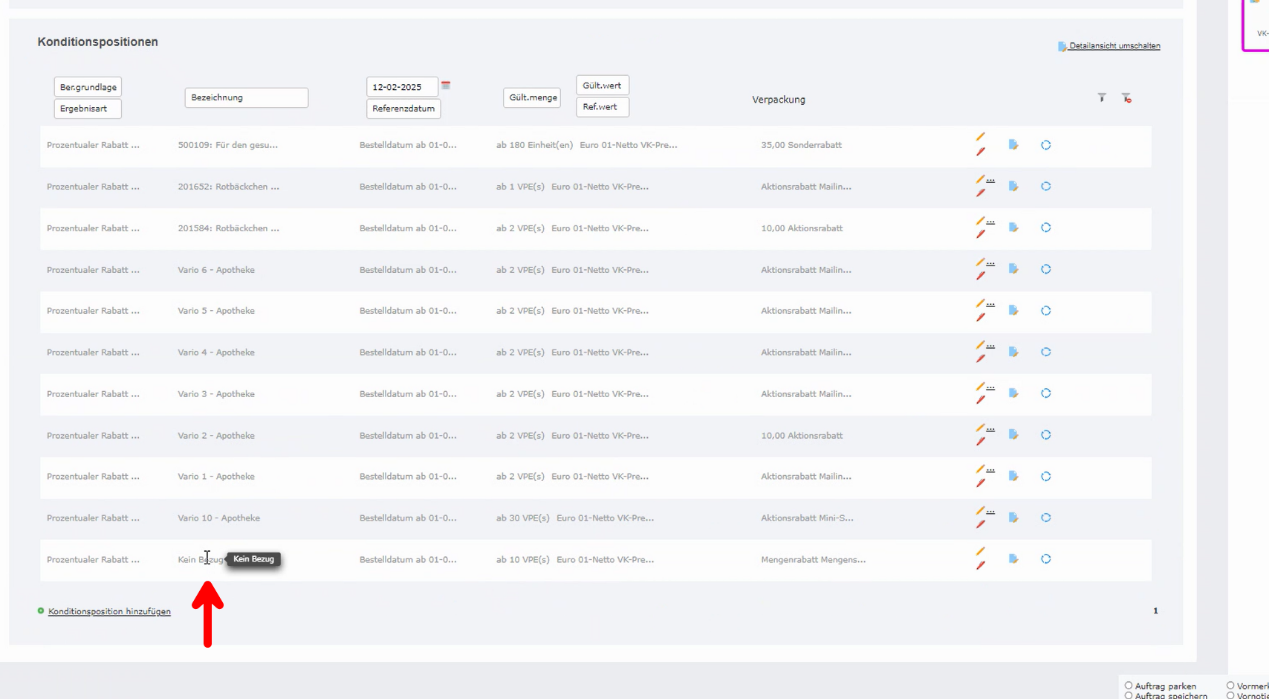Click refresh icon in Vario 2 row
This screenshot has width=1269, height=699.
(1045, 435)
